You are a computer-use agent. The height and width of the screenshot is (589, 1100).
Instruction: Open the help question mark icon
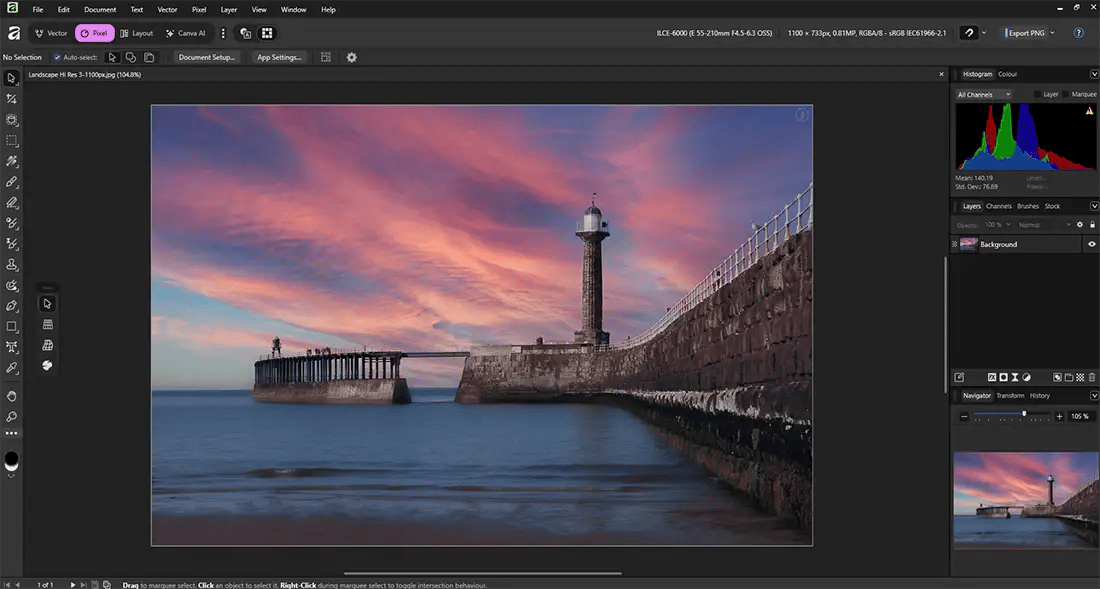[x=1079, y=33]
